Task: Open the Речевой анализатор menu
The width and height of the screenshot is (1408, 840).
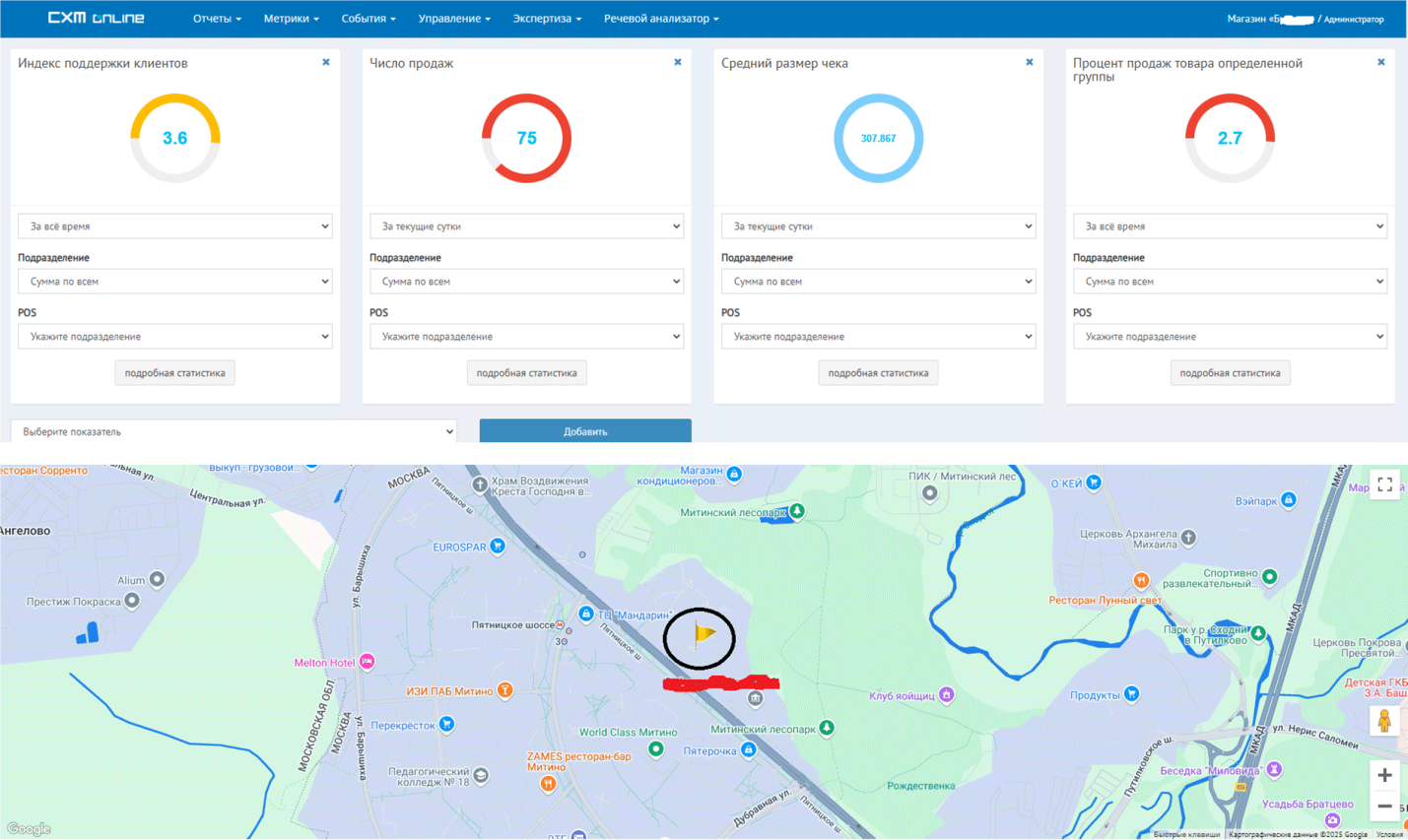Action: coord(661,19)
